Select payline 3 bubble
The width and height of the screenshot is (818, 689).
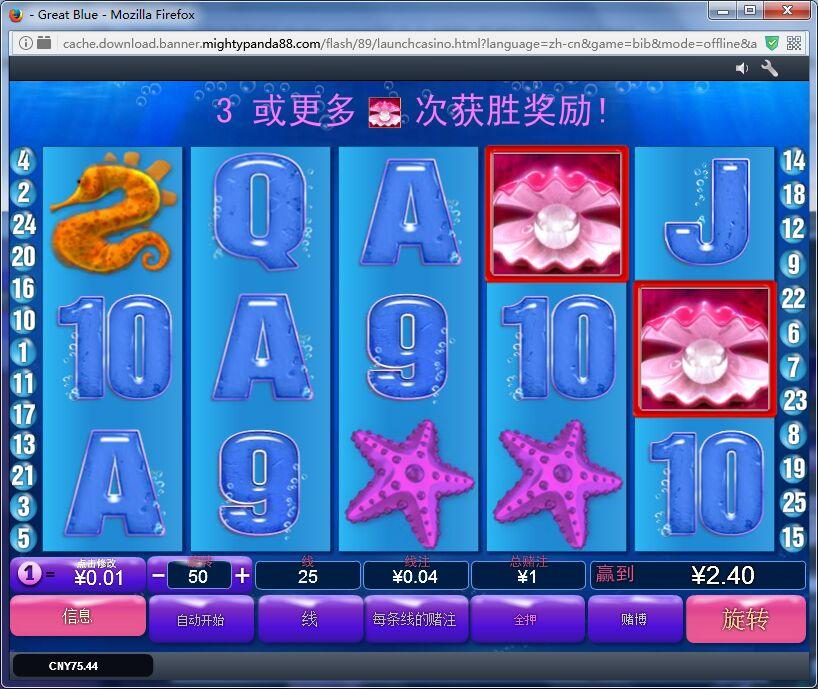click(x=23, y=506)
